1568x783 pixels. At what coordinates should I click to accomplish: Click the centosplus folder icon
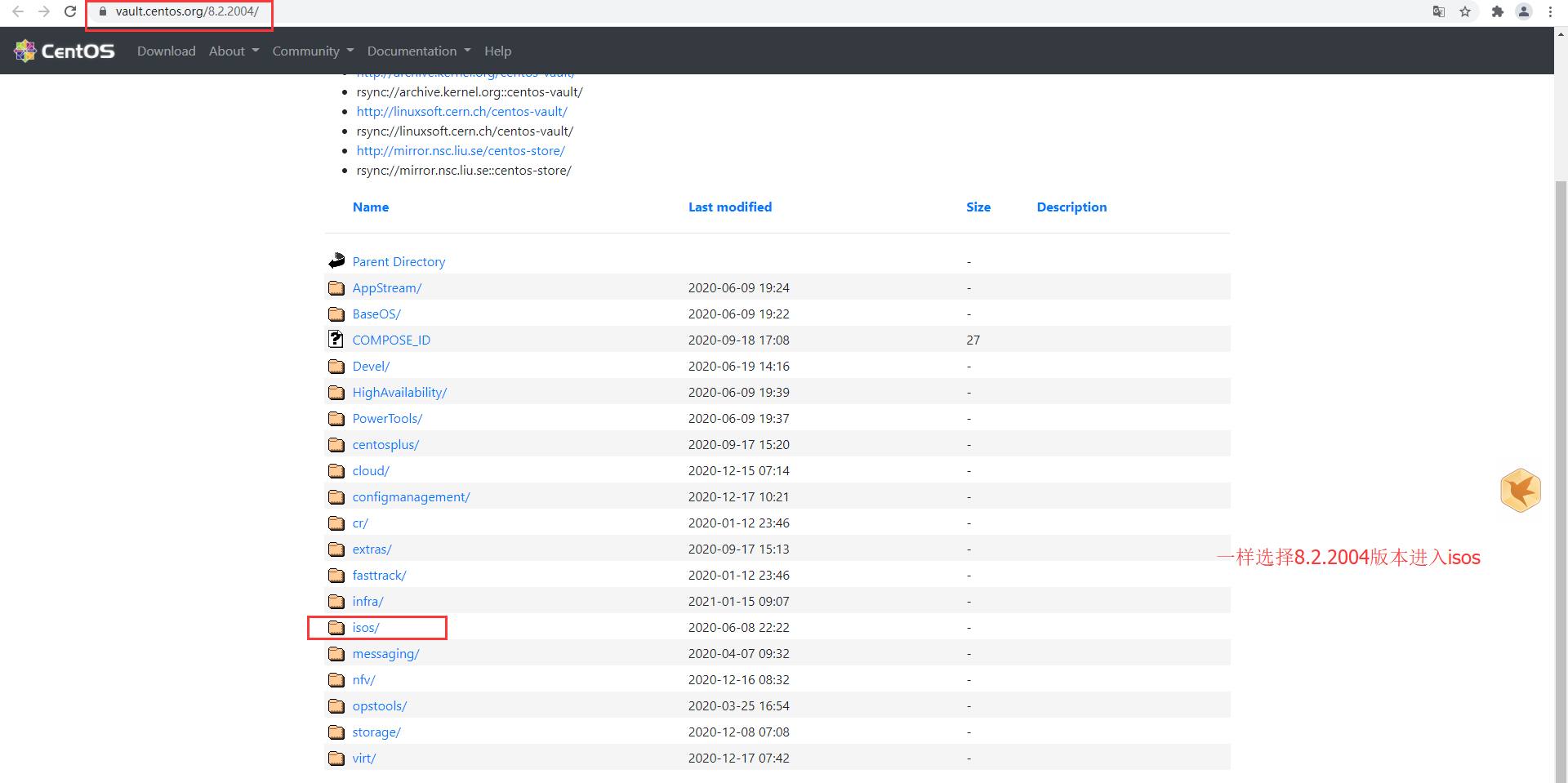pos(336,444)
